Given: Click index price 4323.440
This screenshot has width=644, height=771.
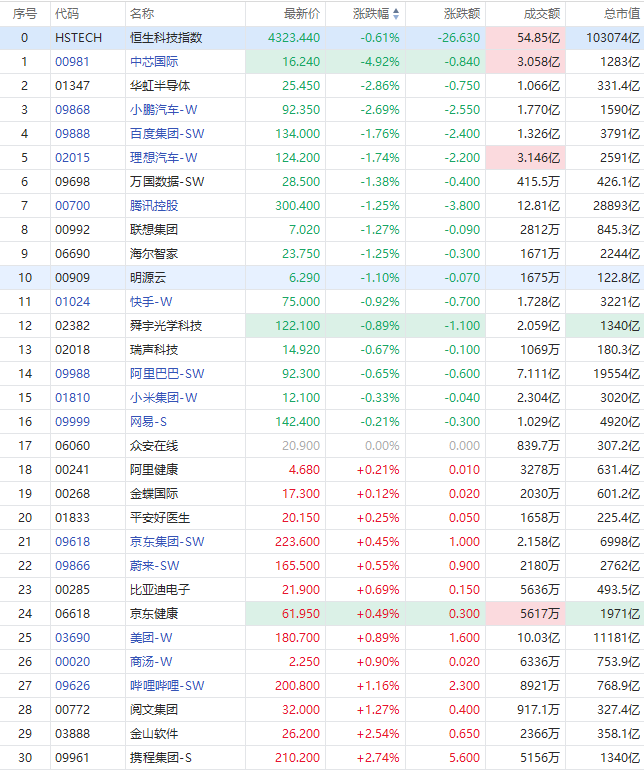Looking at the screenshot, I should (x=294, y=38).
